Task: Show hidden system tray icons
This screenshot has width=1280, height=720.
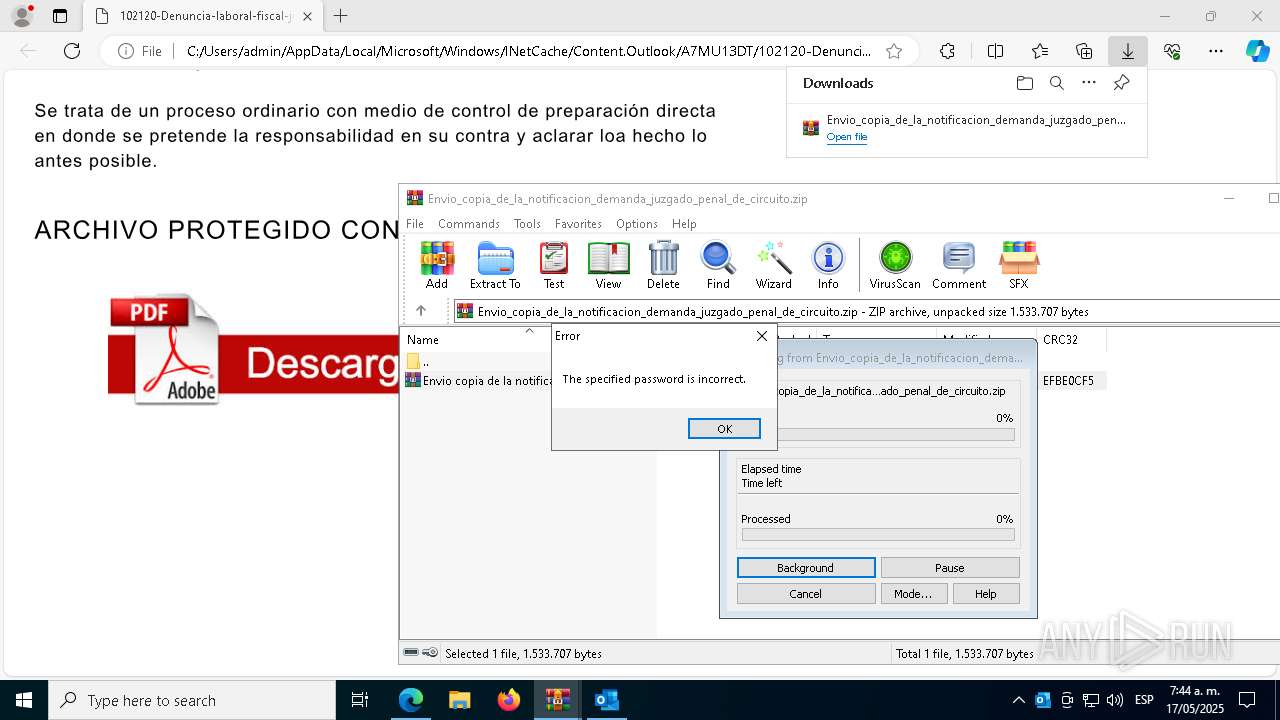Action: click(x=1018, y=700)
